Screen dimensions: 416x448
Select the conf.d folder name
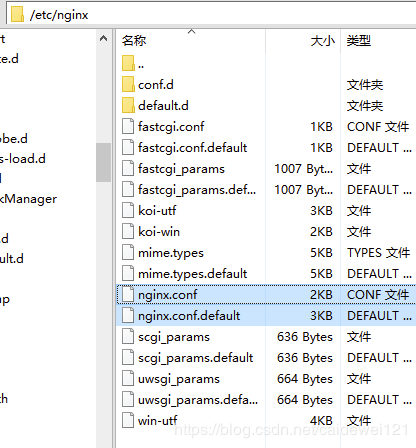tap(156, 85)
